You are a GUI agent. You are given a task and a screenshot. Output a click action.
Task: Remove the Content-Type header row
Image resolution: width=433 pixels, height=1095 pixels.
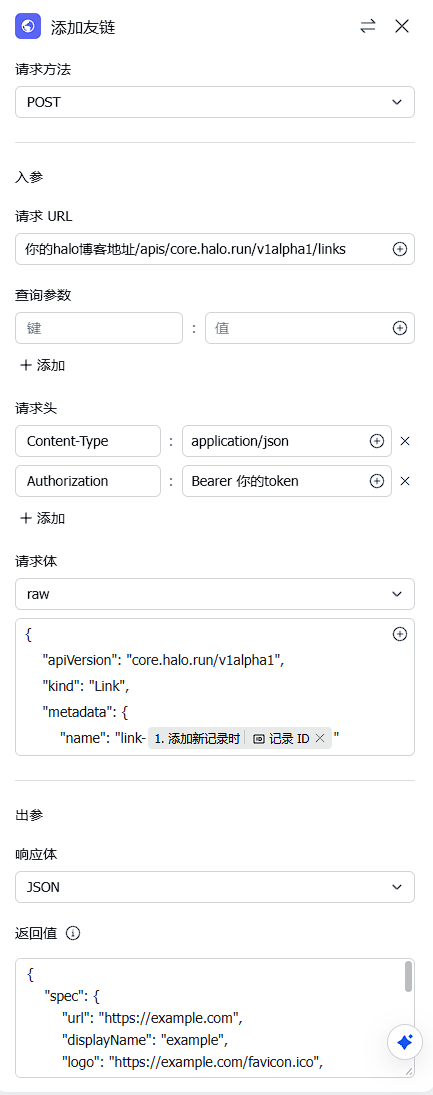404,441
